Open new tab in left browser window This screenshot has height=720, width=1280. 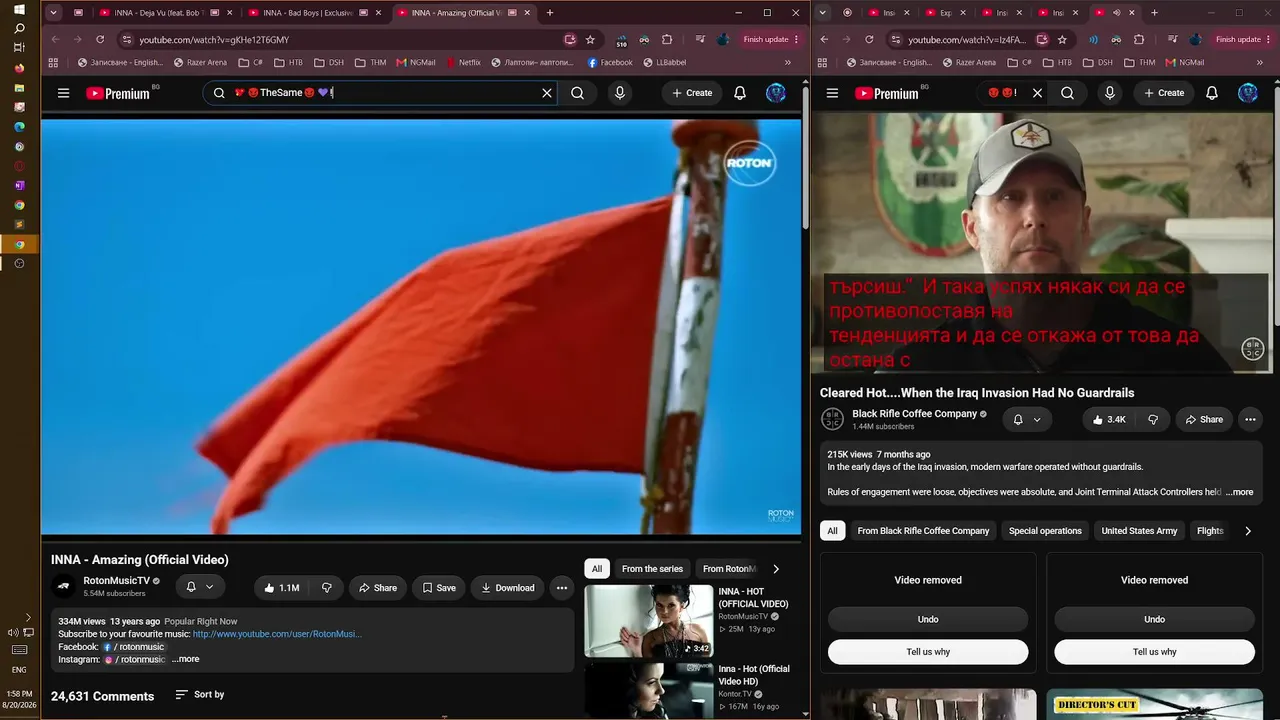[550, 13]
